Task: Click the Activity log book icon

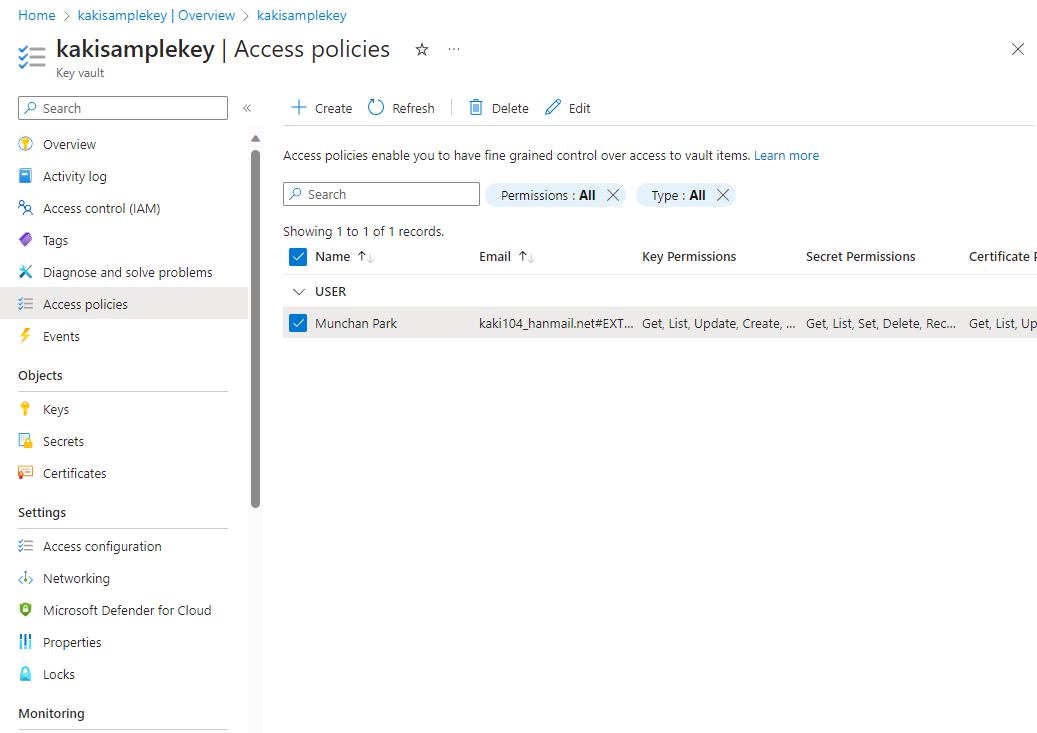Action: (x=25, y=176)
